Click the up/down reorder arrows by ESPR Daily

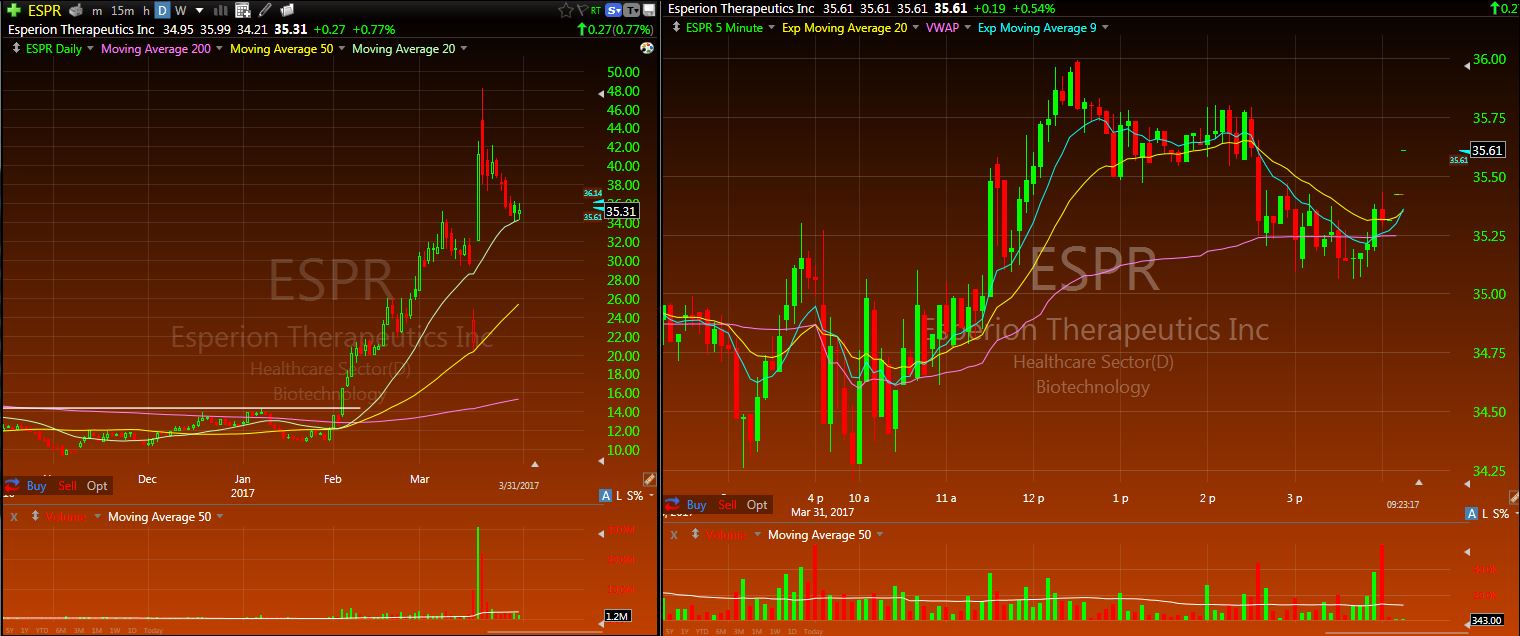coord(16,48)
